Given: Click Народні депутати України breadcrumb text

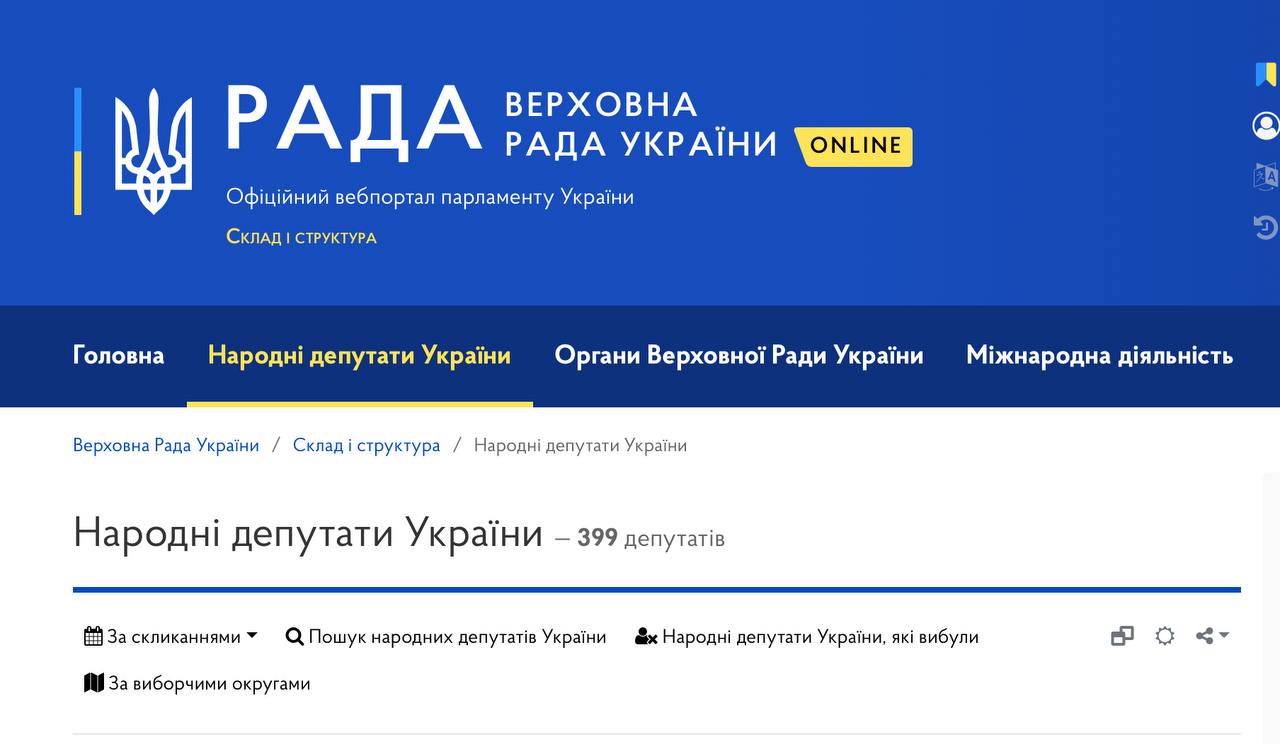Looking at the screenshot, I should (x=580, y=445).
